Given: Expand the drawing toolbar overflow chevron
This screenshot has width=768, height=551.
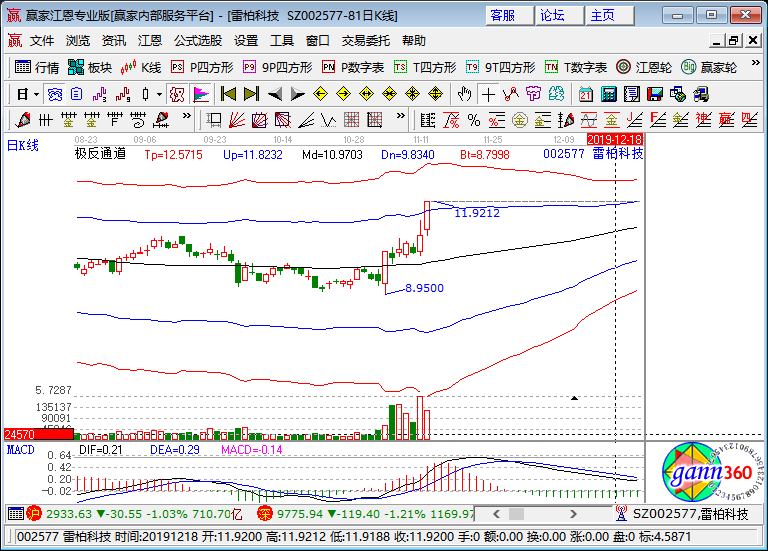Looking at the screenshot, I should [x=187, y=116].
